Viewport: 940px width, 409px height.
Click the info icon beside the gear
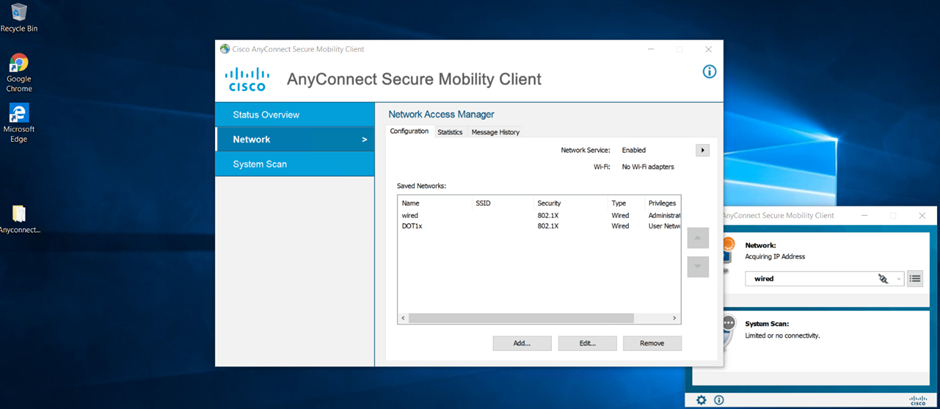718,400
